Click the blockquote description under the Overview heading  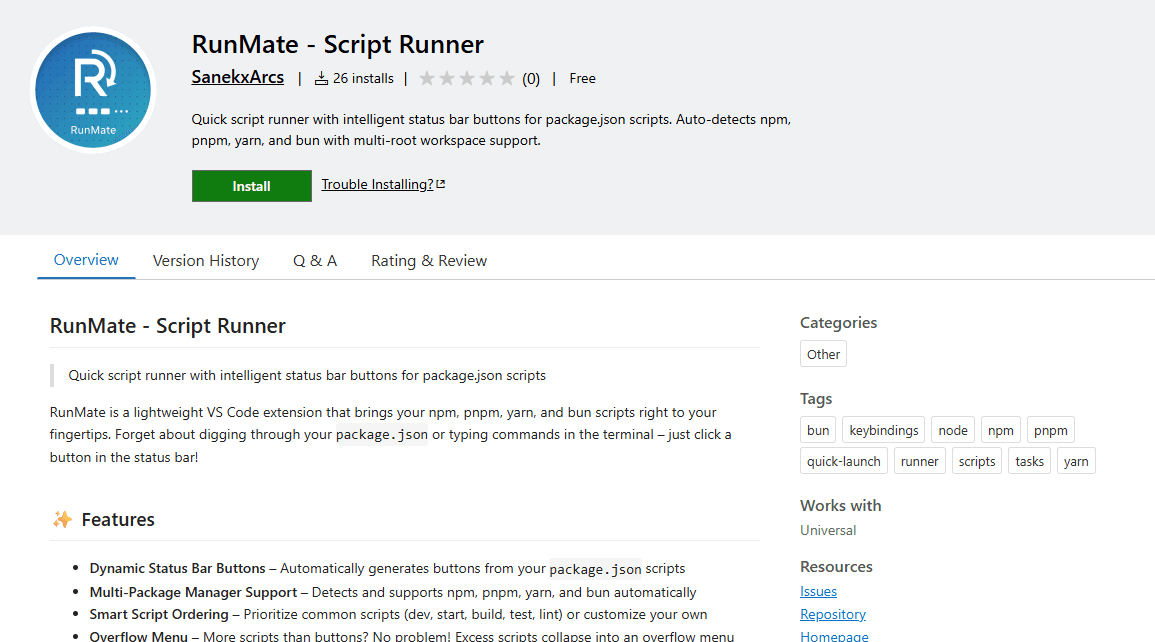coord(307,375)
